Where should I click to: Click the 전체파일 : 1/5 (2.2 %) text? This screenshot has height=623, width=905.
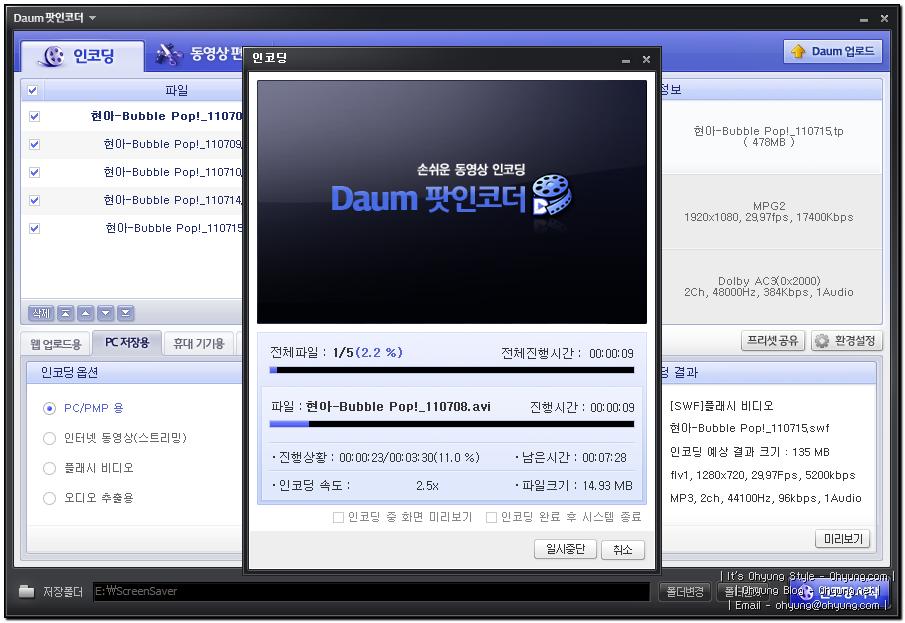point(336,352)
